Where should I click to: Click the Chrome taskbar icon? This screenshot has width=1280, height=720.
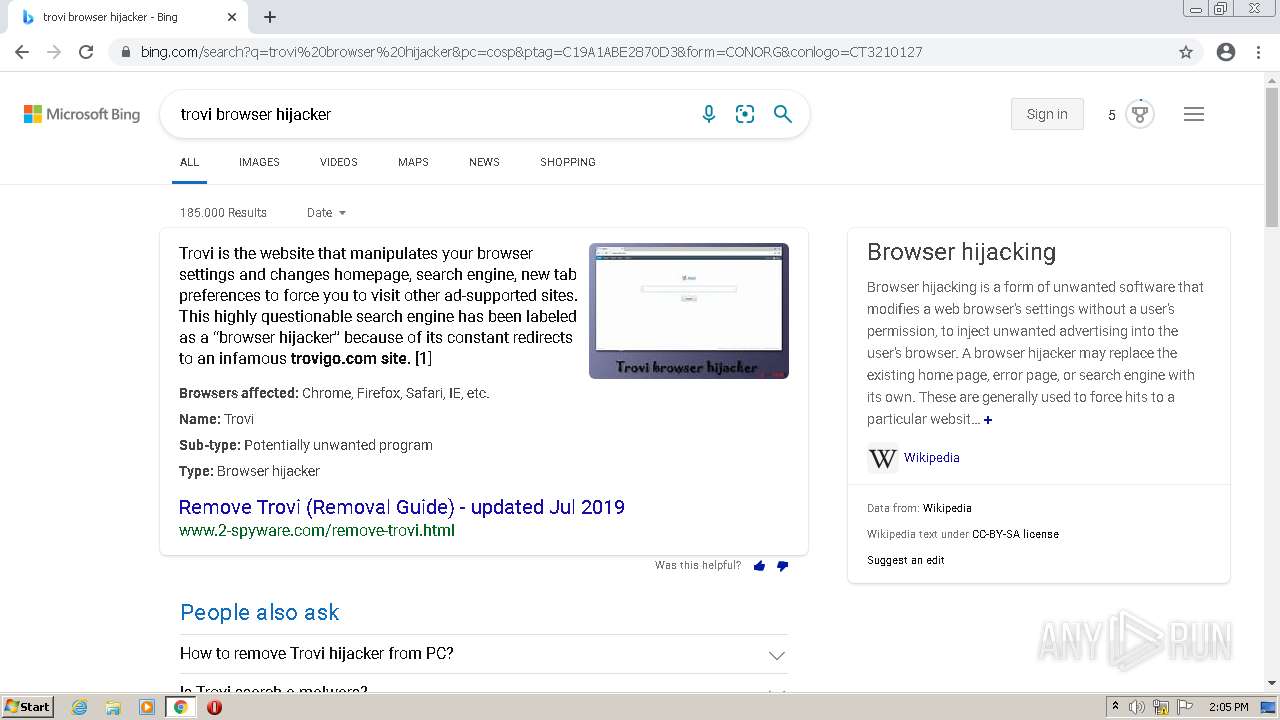[x=181, y=707]
